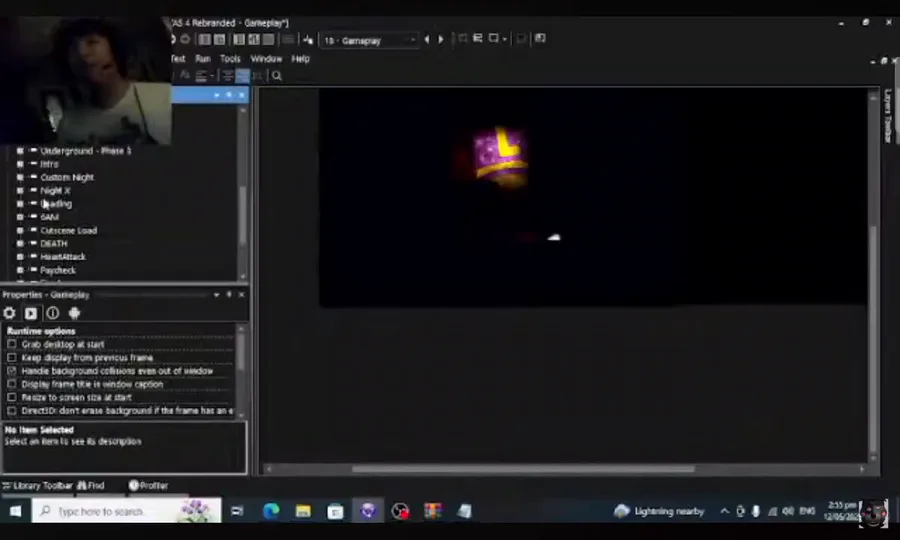900x540 pixels.
Task: Select Paycheck frame in tree
Action: click(57, 270)
